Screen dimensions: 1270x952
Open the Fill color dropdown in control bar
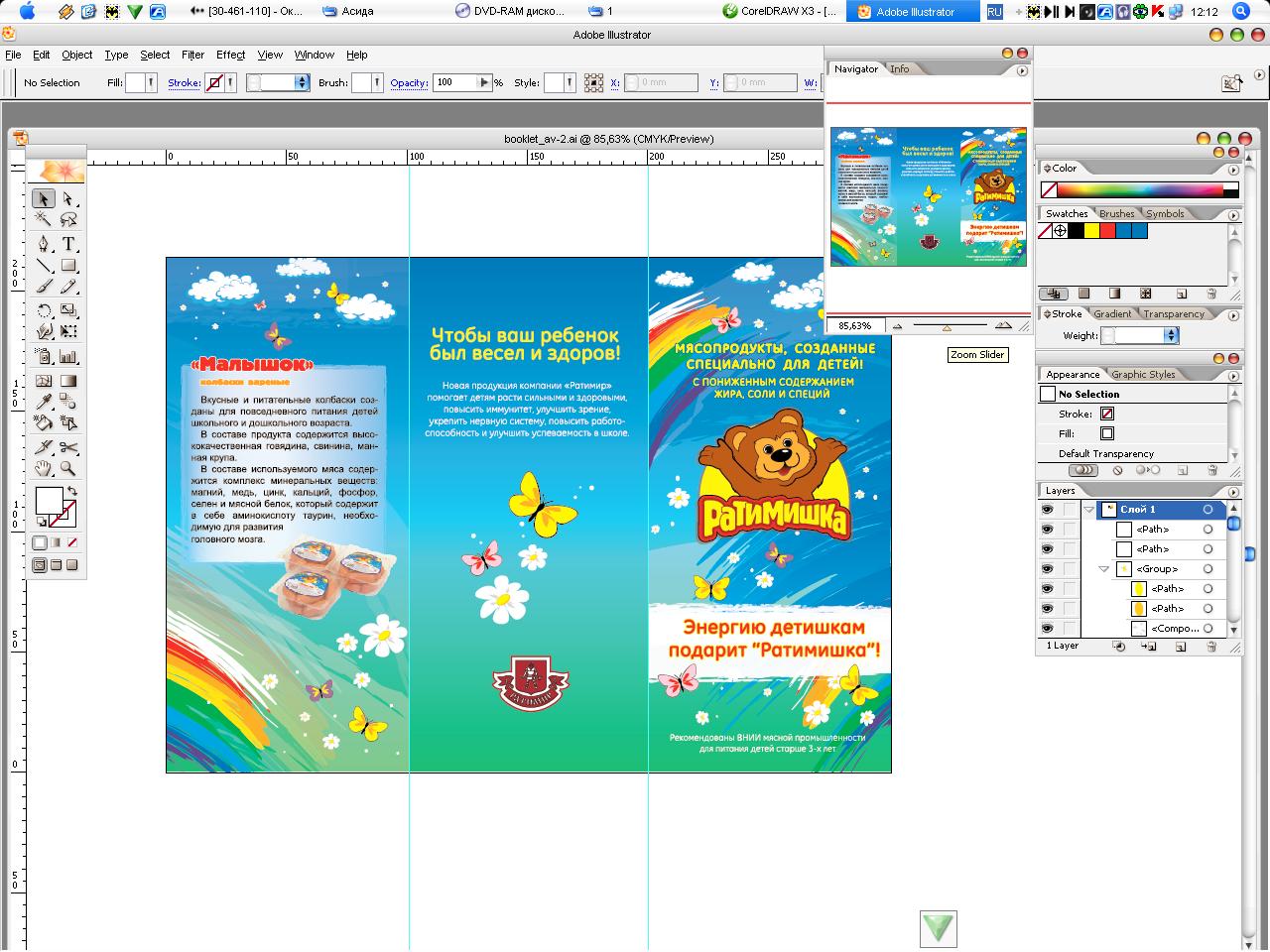point(151,83)
